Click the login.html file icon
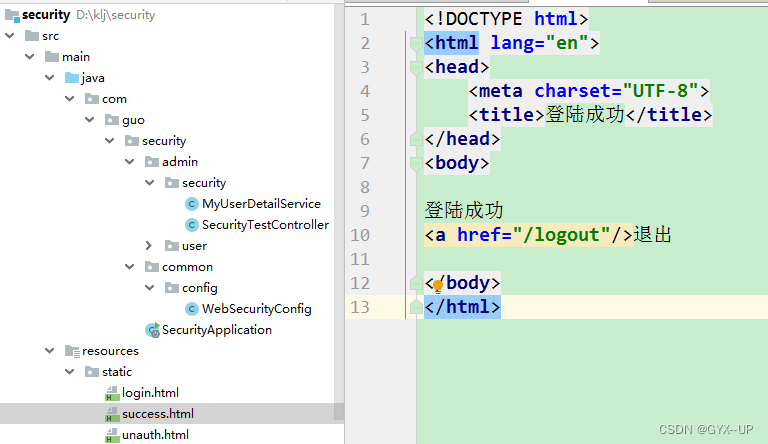 coord(112,393)
